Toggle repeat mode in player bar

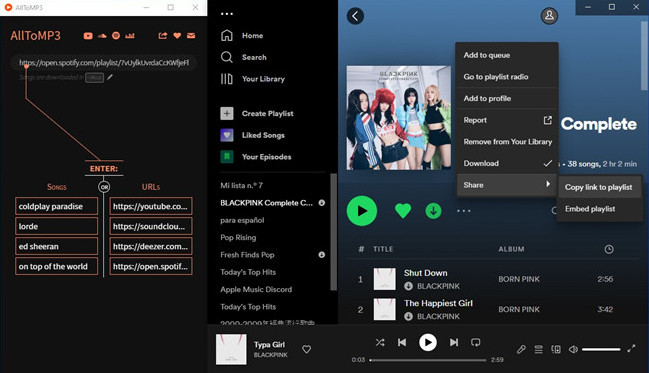(476, 342)
